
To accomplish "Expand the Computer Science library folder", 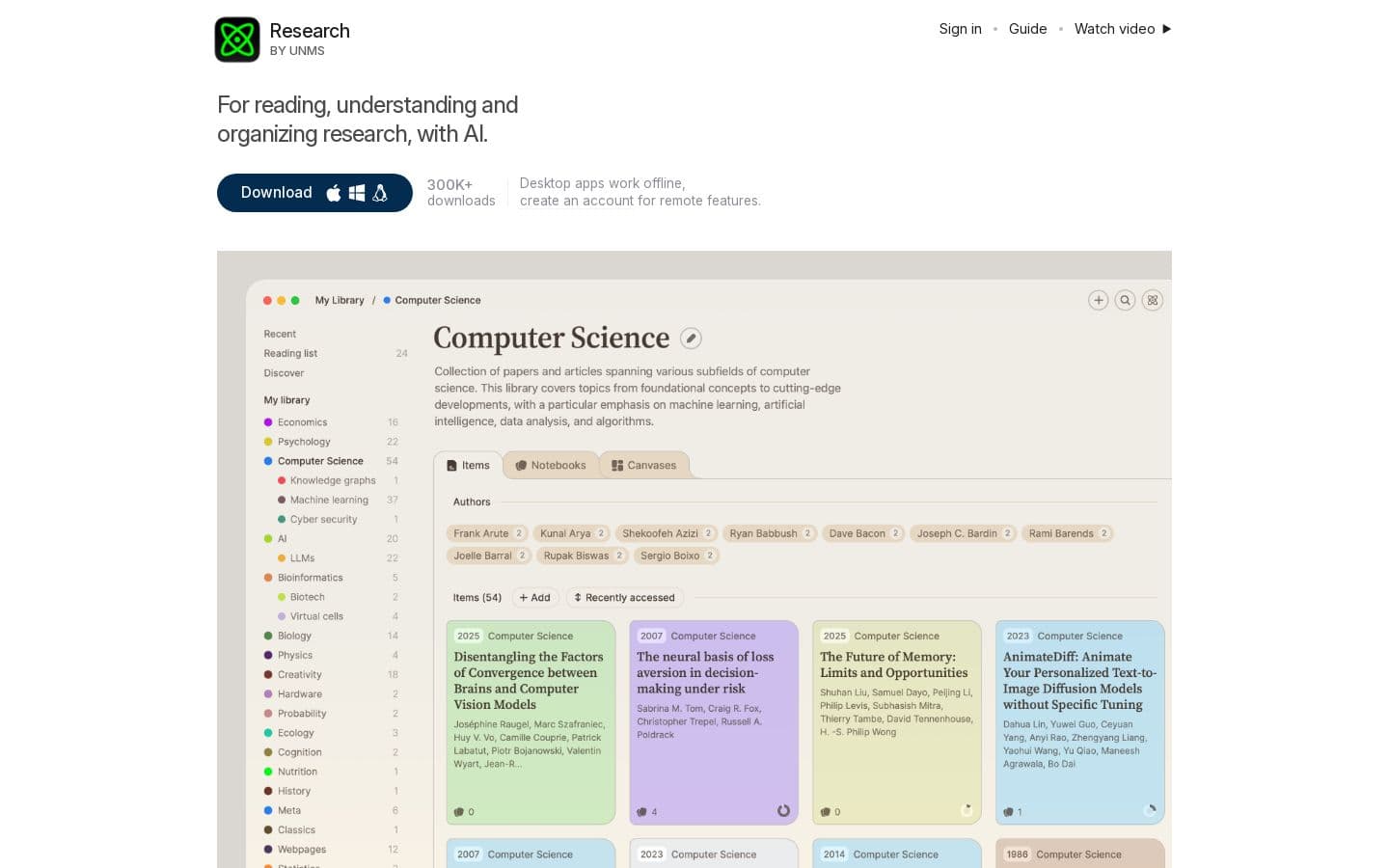I will click(x=320, y=461).
